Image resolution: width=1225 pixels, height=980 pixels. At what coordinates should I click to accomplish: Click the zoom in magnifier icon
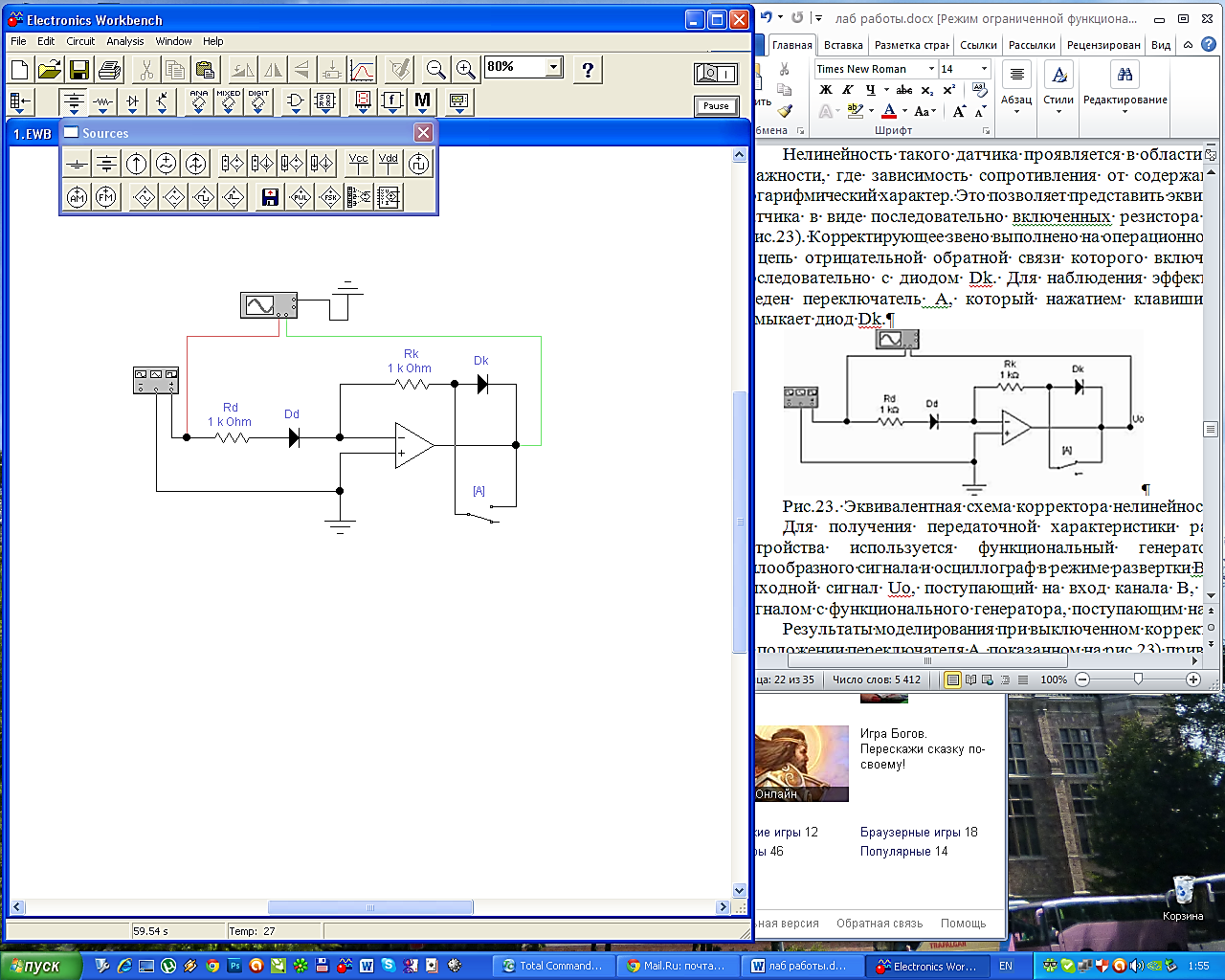click(466, 70)
